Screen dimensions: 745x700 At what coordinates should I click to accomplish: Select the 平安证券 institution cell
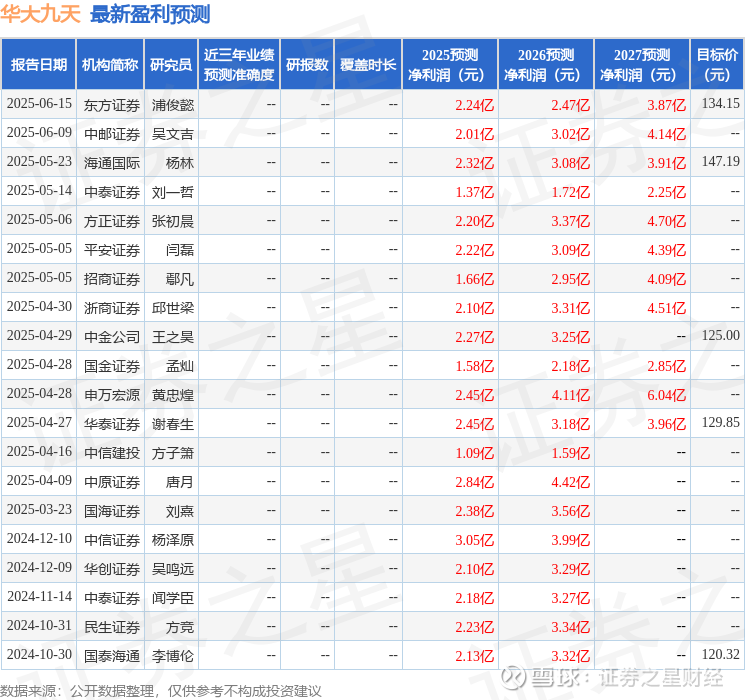[112, 250]
